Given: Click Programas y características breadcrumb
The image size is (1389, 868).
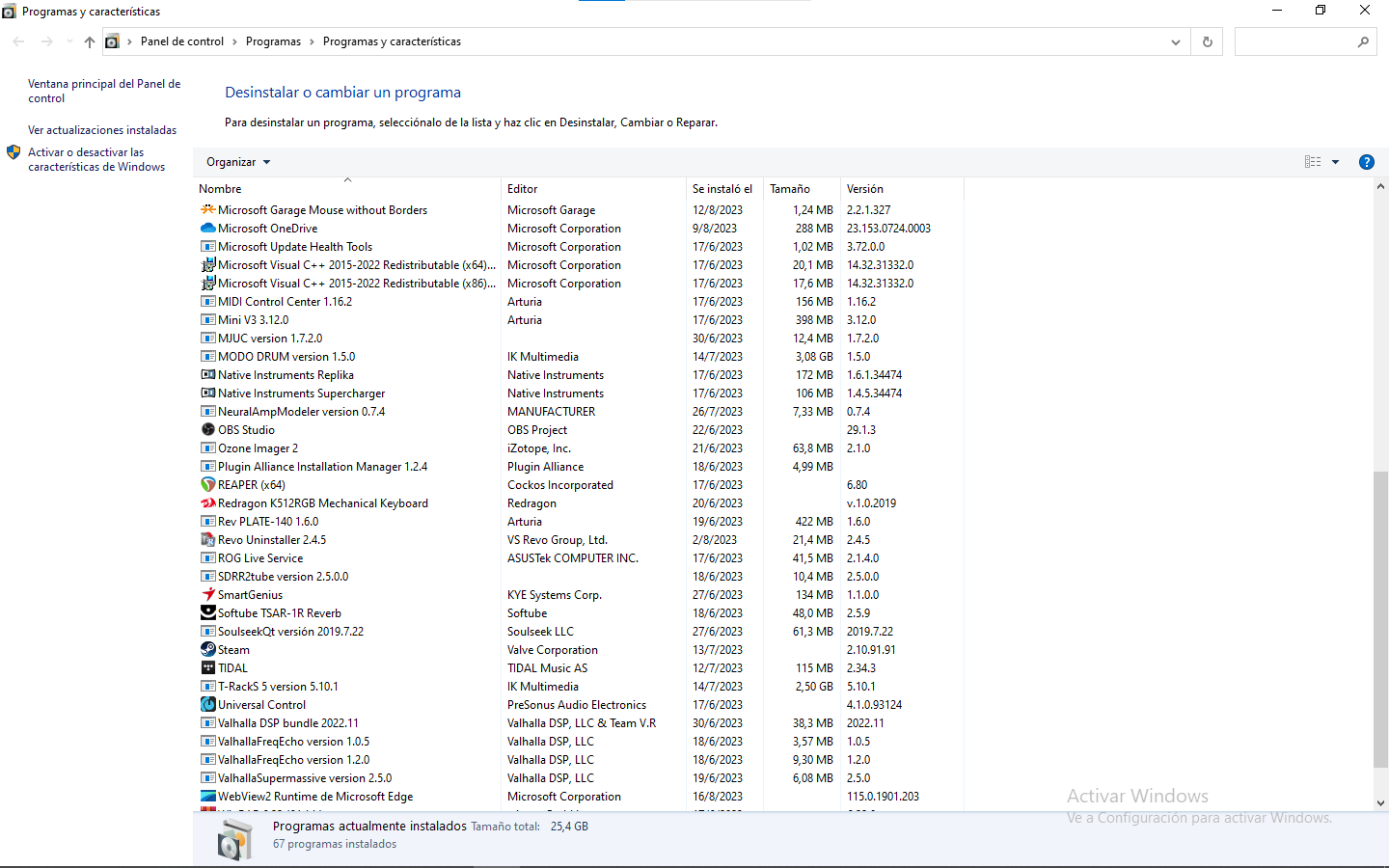Looking at the screenshot, I should point(392,41).
